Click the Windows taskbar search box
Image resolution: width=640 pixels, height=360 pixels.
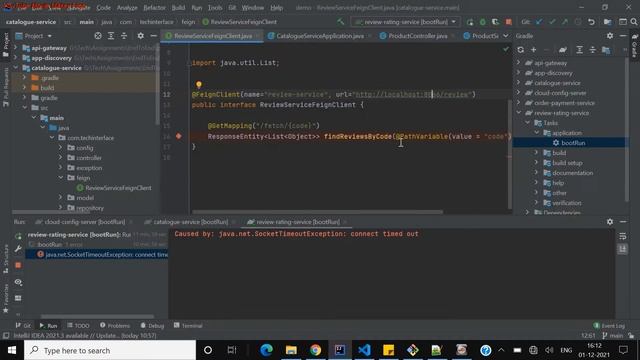point(110,350)
